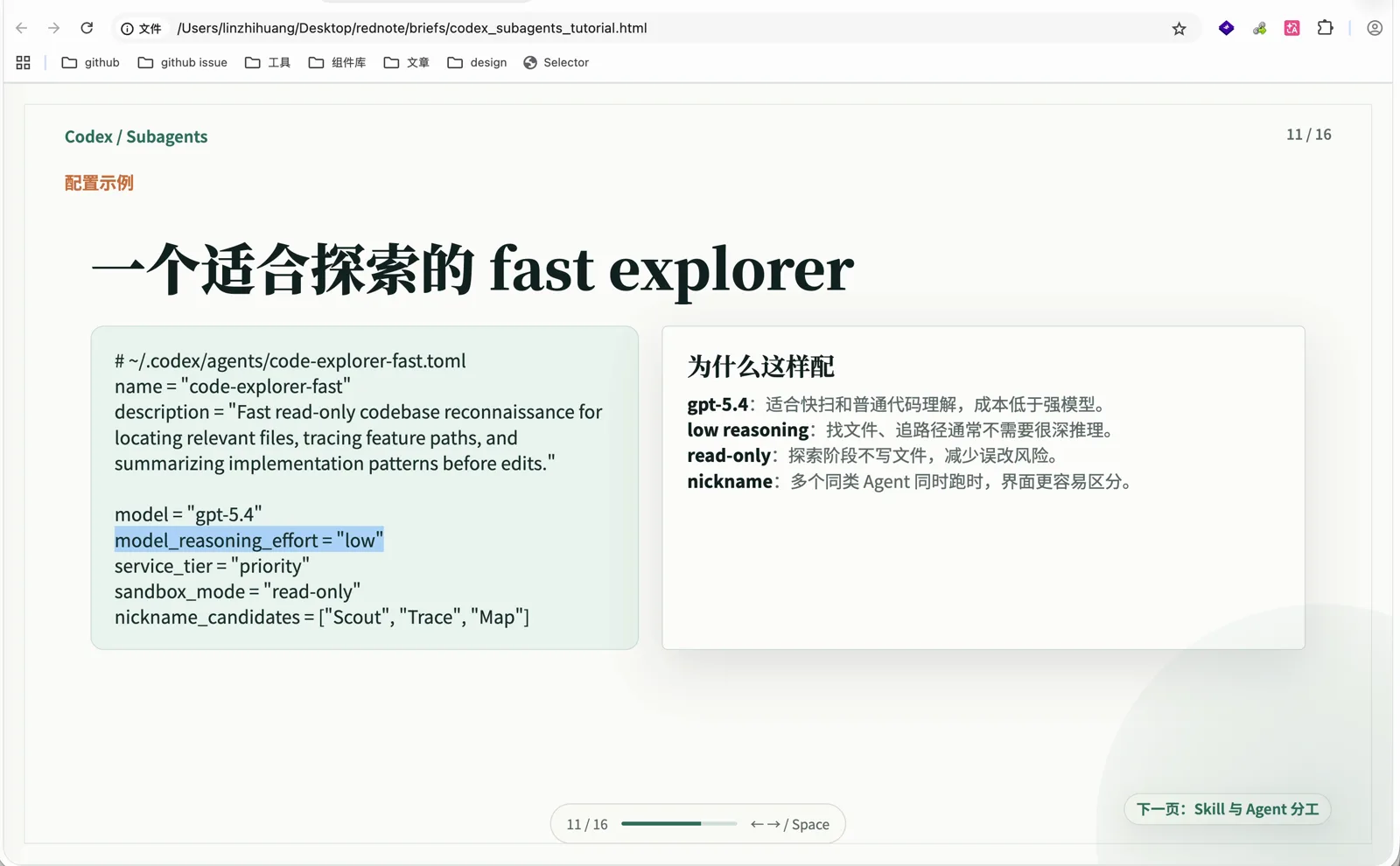
Task: Click the browser forward arrow
Action: coord(54,28)
